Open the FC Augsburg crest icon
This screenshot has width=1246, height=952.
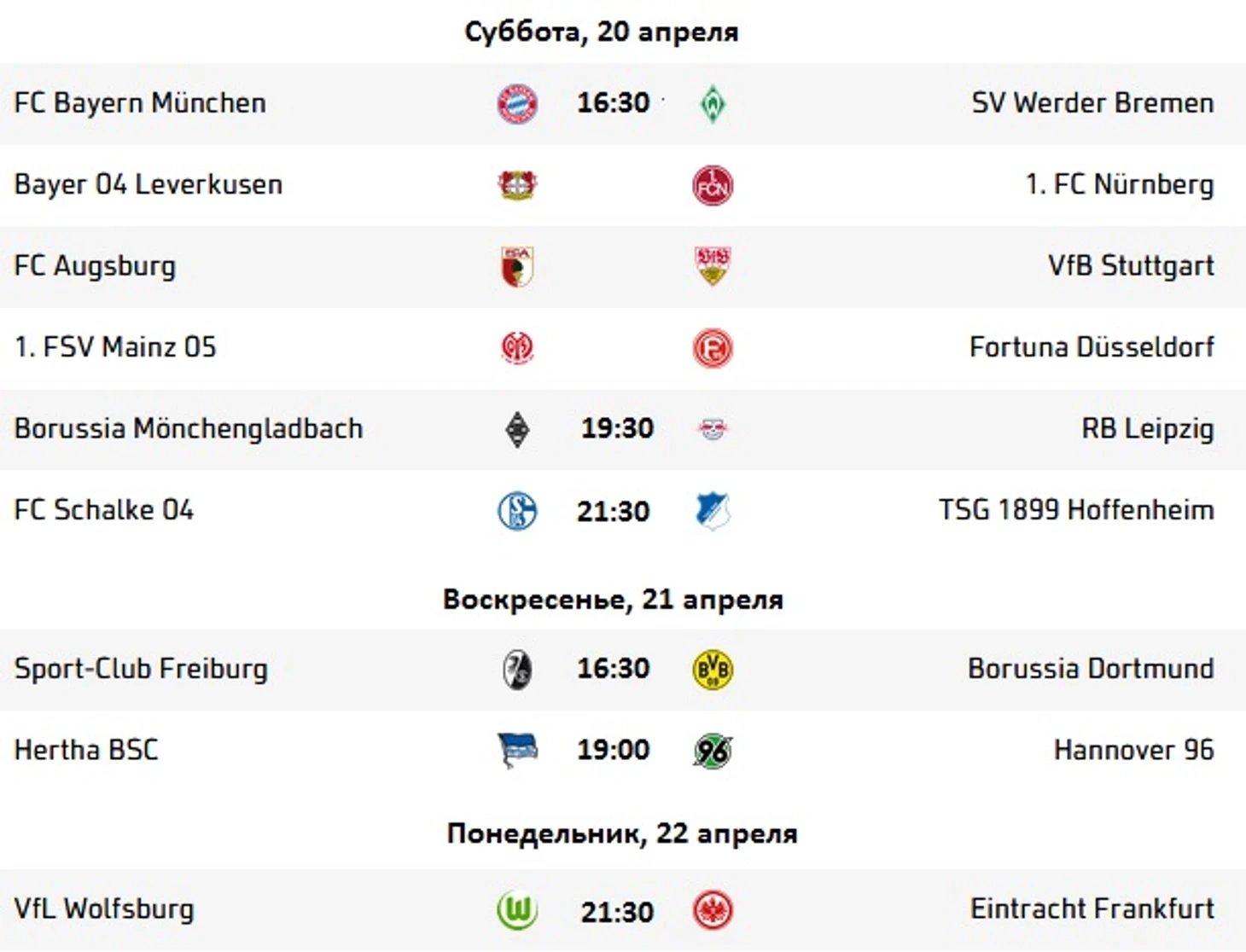[517, 266]
